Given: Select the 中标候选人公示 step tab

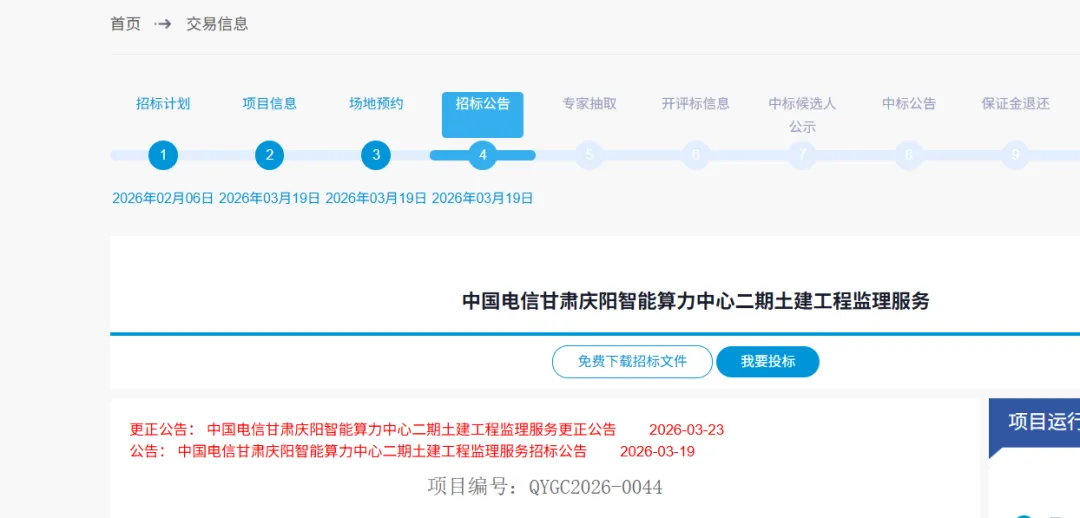Looking at the screenshot, I should 802,115.
